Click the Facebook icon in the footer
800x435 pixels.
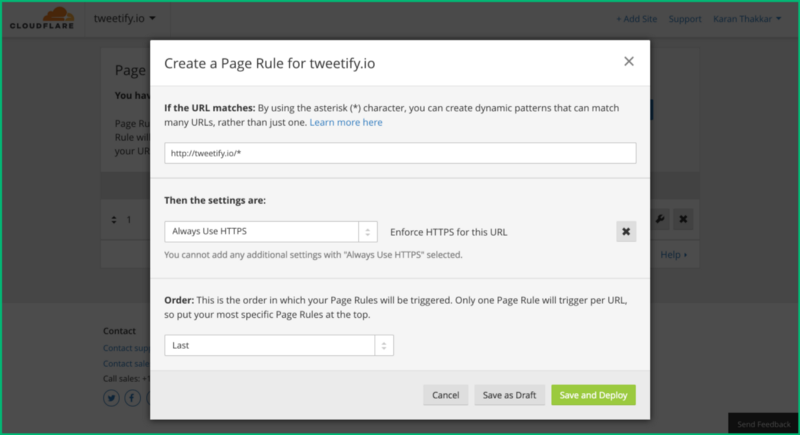[133, 397]
